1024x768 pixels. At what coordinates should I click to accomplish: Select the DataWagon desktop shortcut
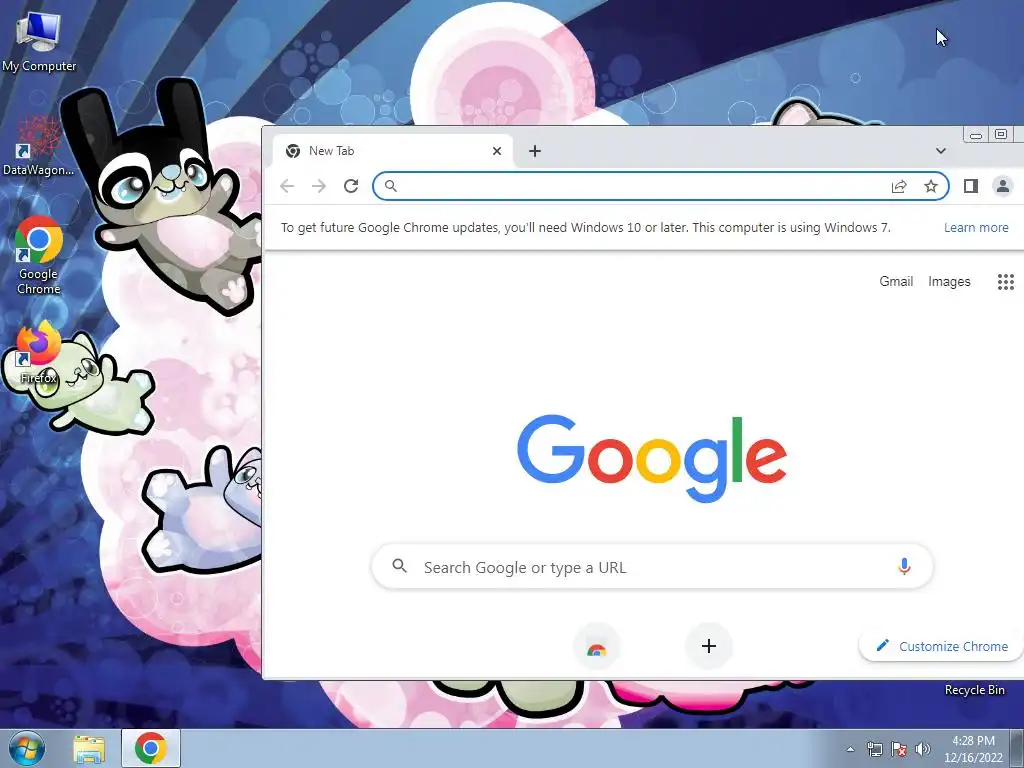pyautogui.click(x=39, y=146)
